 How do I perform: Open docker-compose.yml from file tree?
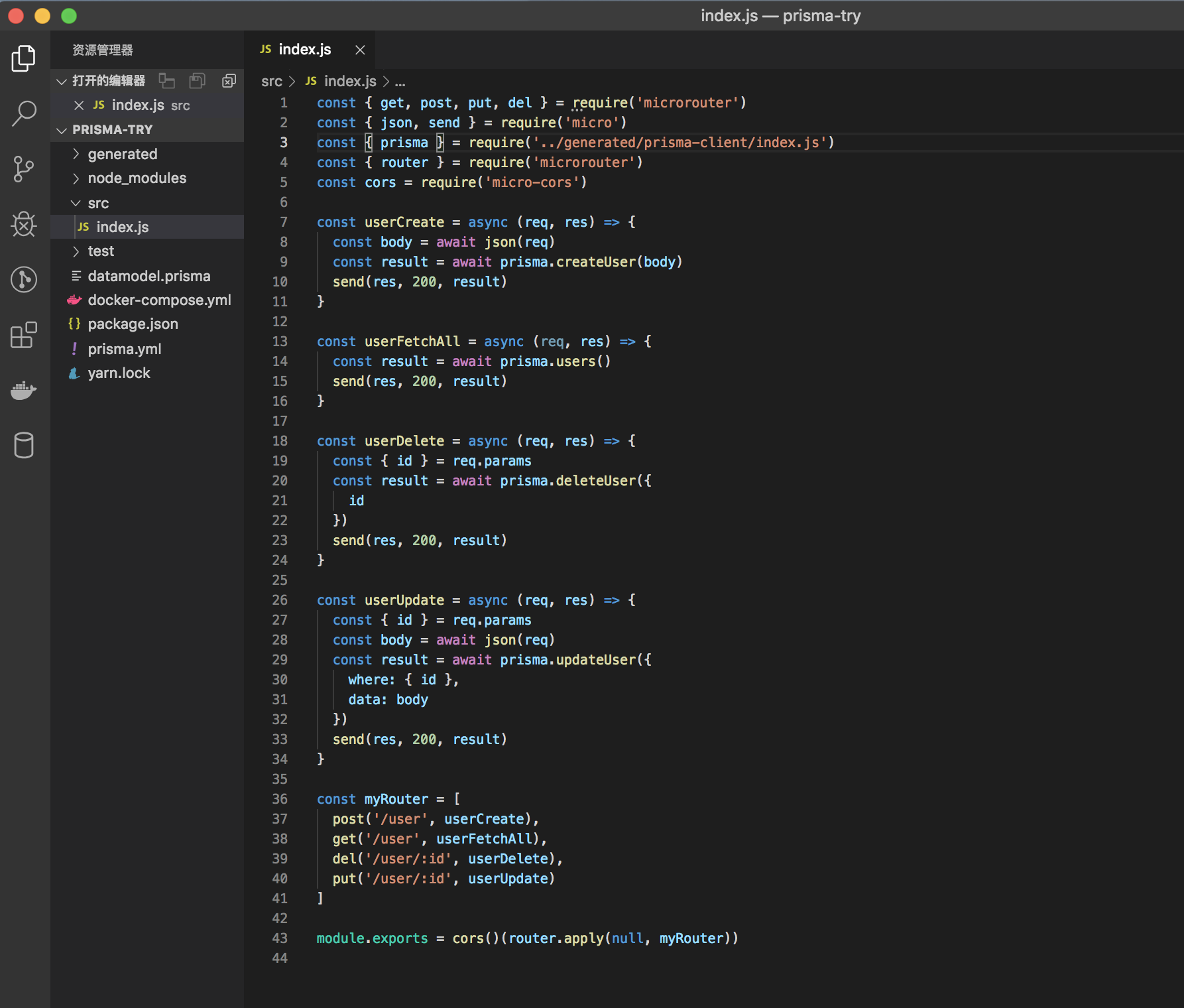159,300
